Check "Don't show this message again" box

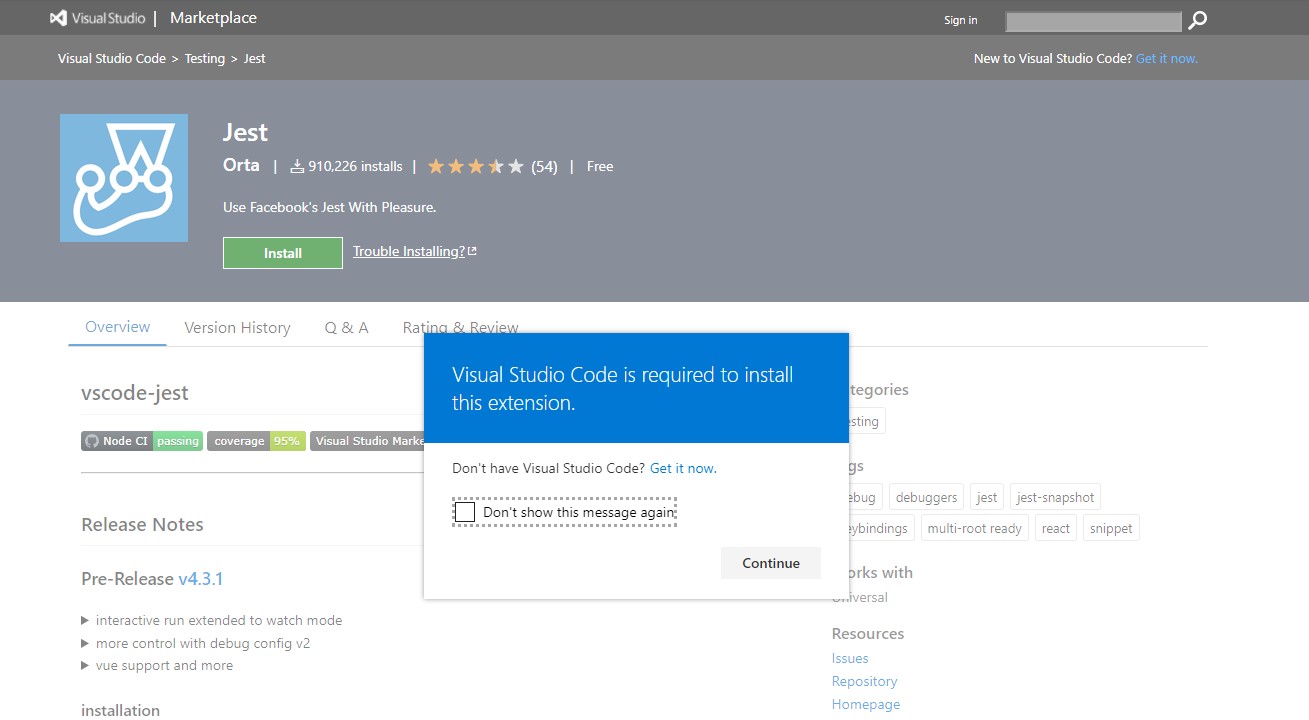click(465, 512)
